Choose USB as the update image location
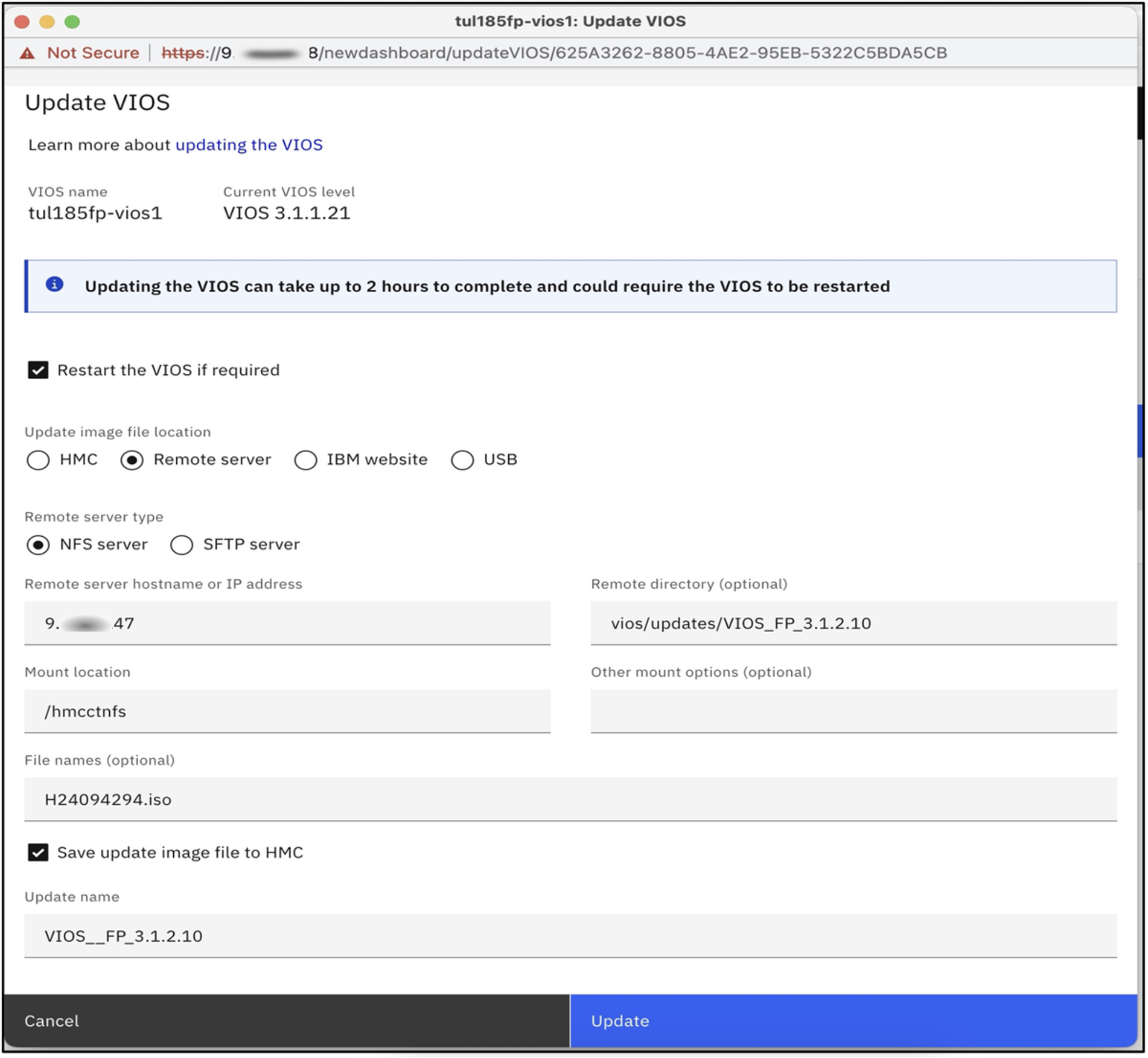1148x1058 pixels. 463,460
